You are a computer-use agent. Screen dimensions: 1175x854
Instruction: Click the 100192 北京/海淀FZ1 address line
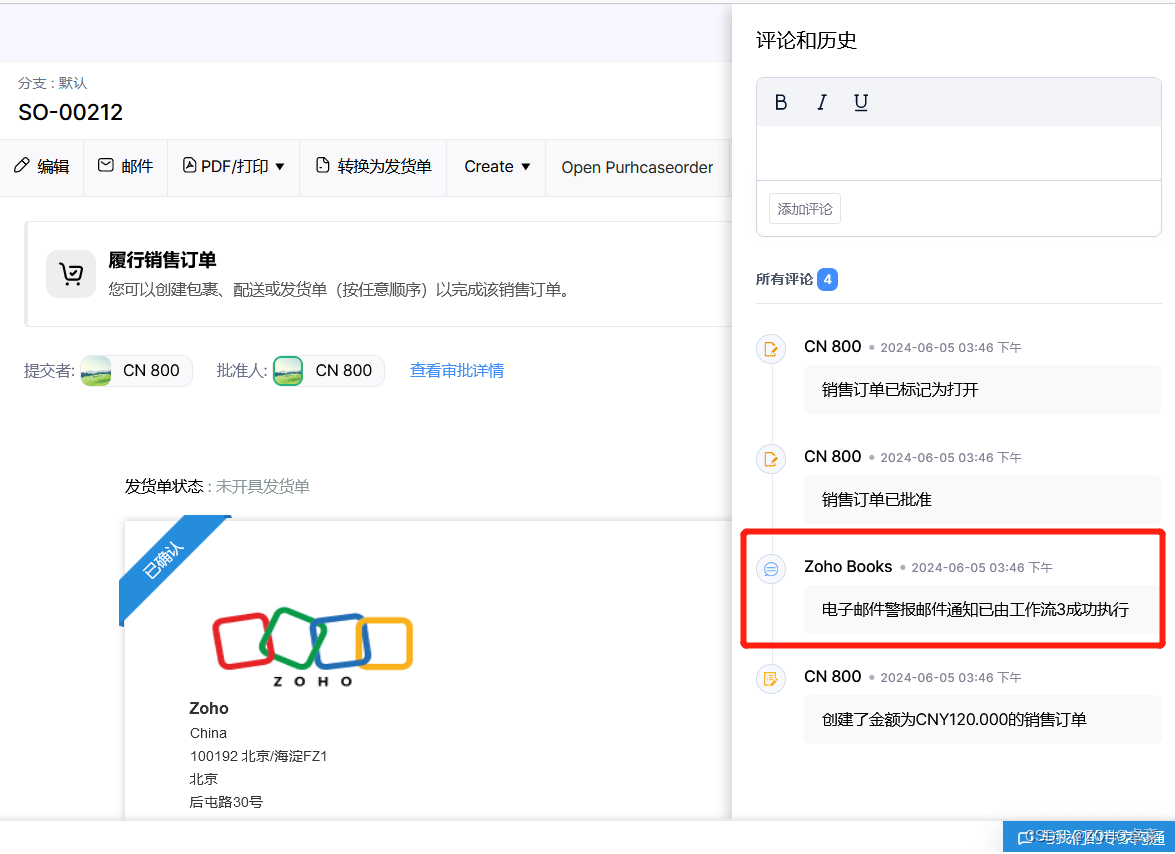259,756
